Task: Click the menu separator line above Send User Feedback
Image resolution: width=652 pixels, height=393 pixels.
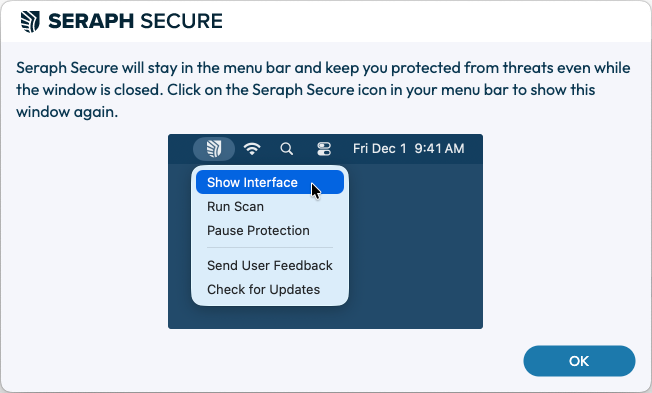Action: [x=270, y=247]
